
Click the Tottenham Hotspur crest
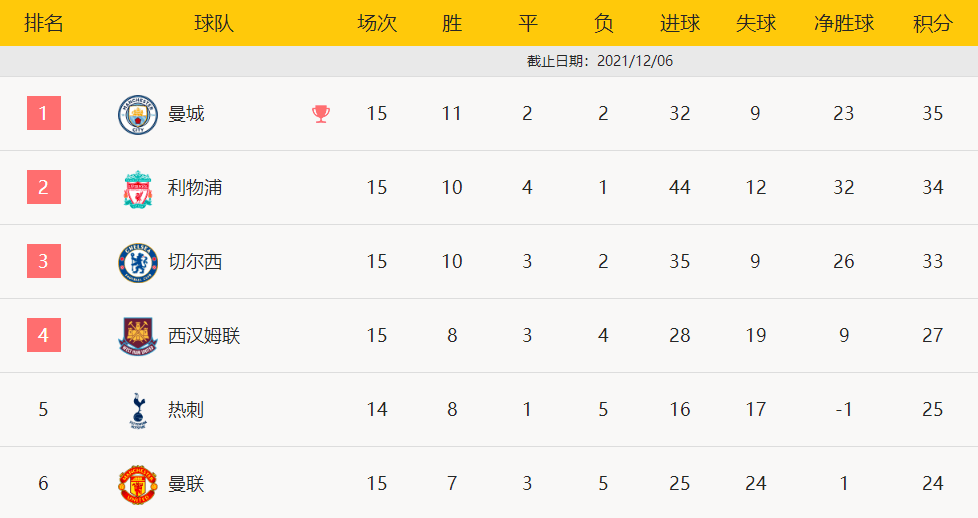(137, 410)
